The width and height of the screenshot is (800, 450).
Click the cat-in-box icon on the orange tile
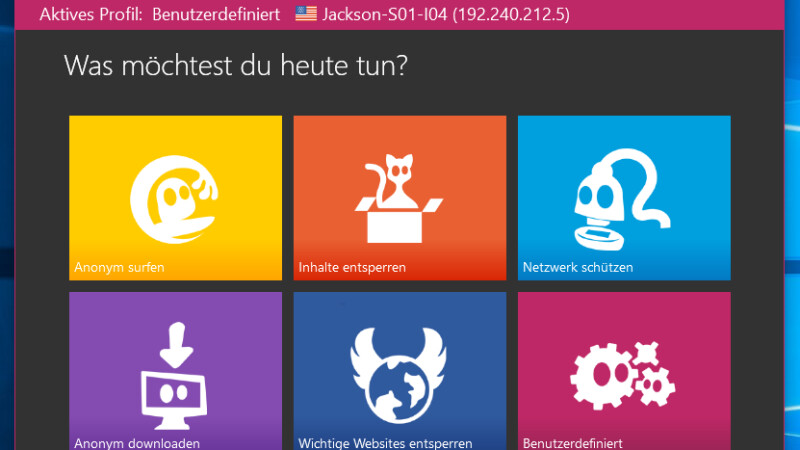[x=399, y=198]
